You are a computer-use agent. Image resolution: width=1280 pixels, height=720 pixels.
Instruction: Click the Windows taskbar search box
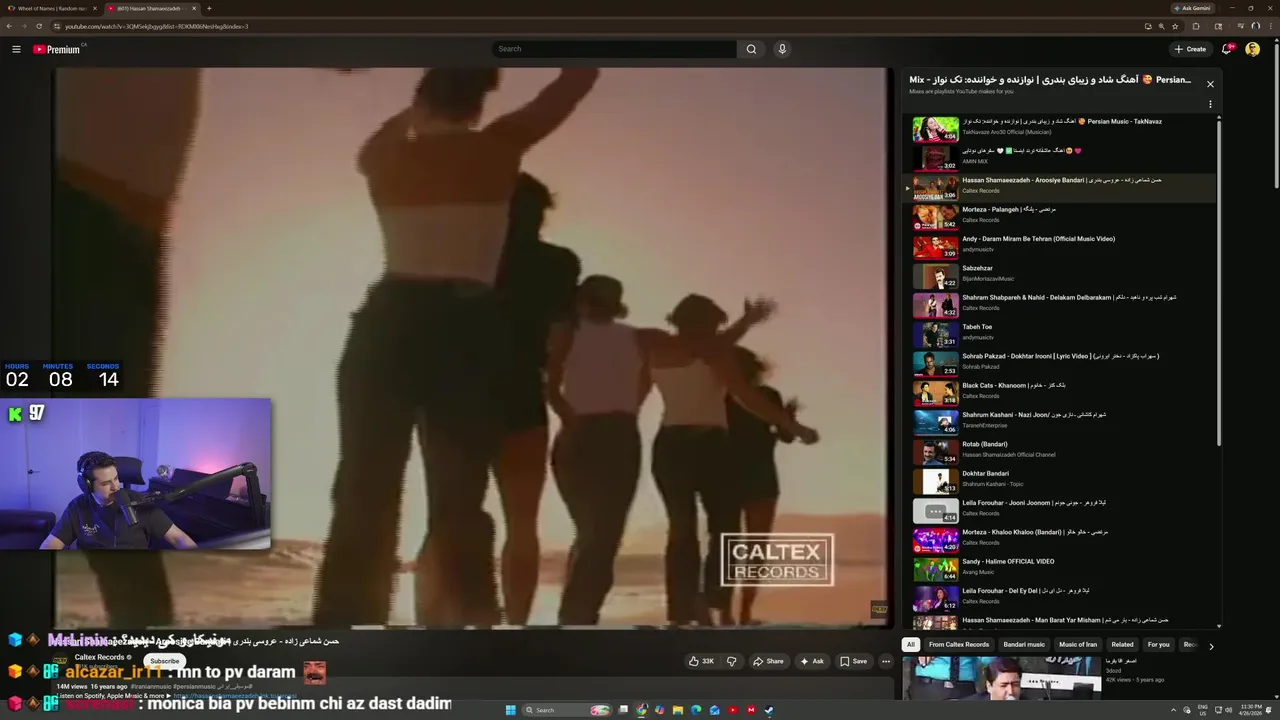click(567, 710)
